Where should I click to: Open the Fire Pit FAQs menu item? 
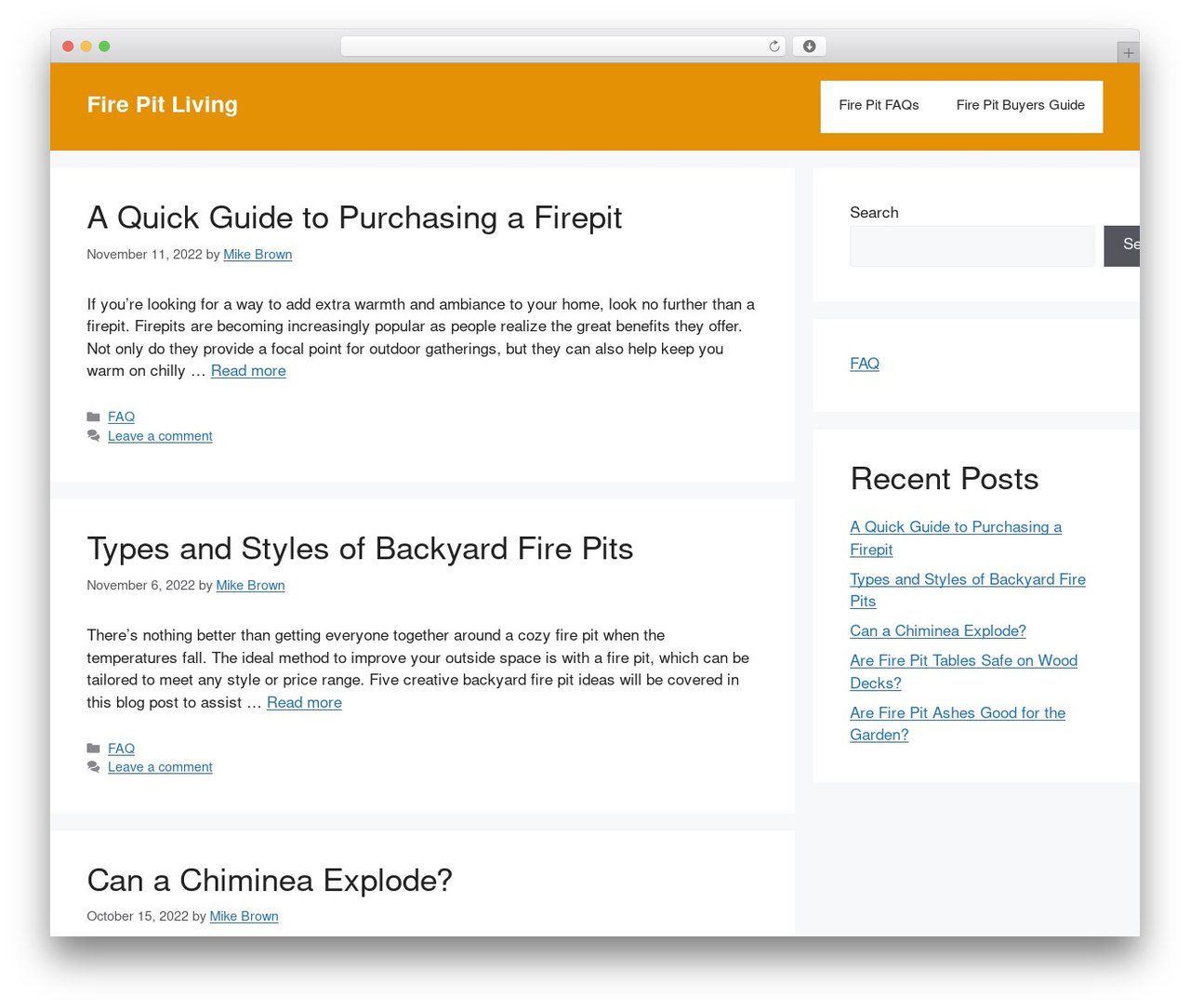pos(879,106)
